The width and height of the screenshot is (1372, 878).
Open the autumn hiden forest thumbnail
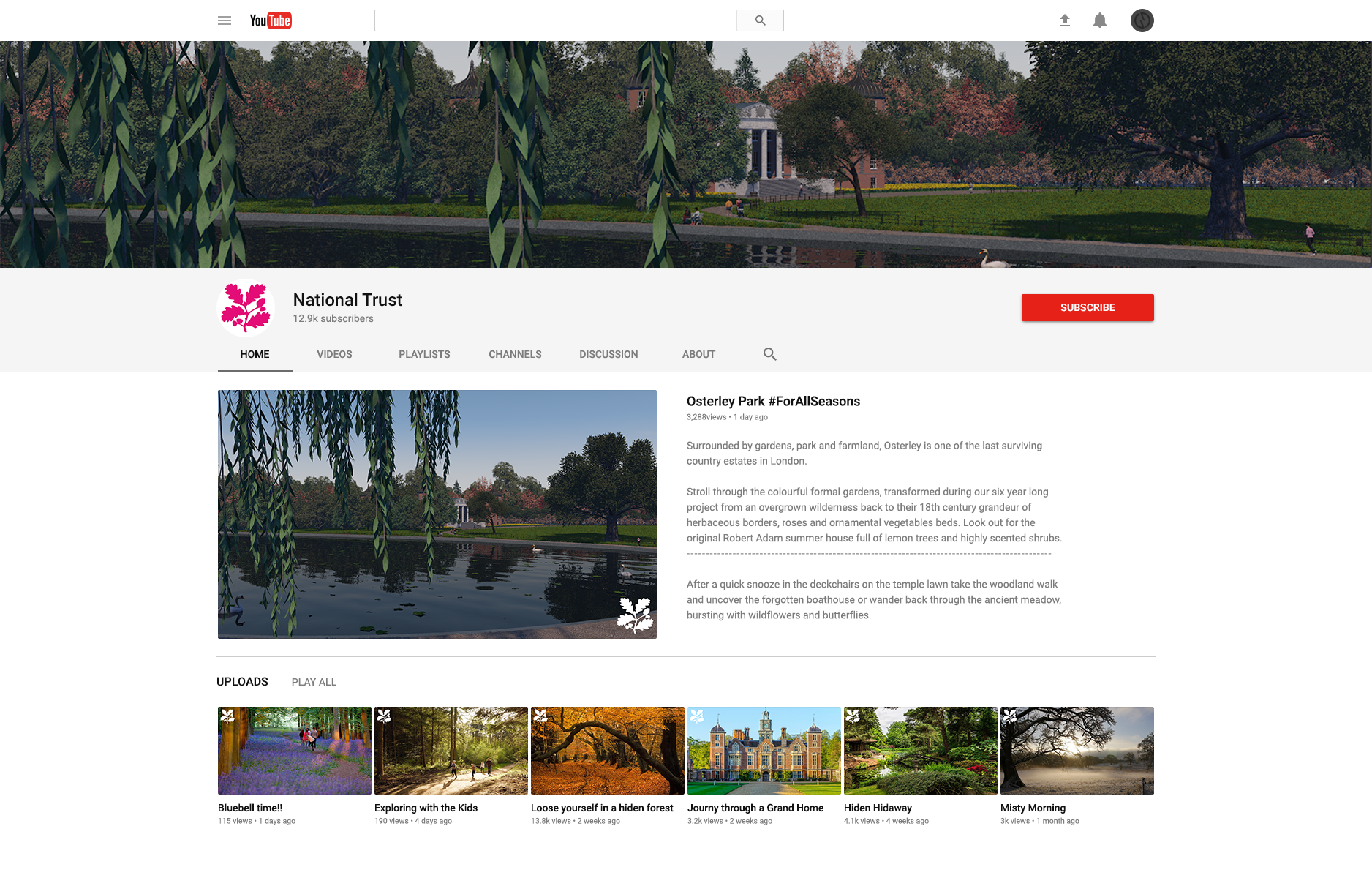[608, 751]
